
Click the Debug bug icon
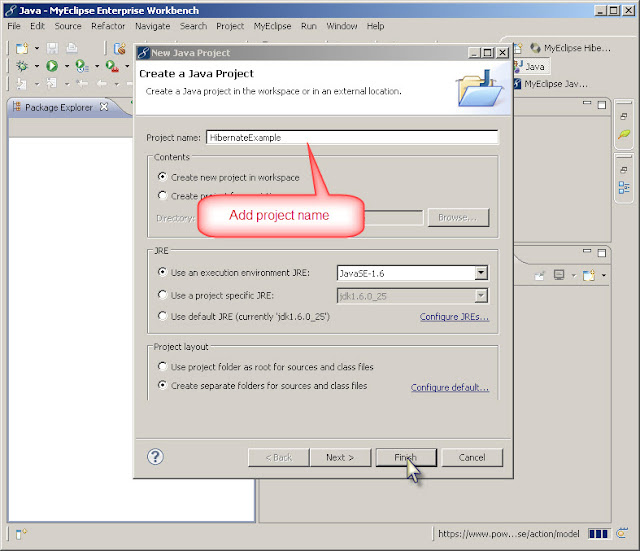pyautogui.click(x=22, y=66)
